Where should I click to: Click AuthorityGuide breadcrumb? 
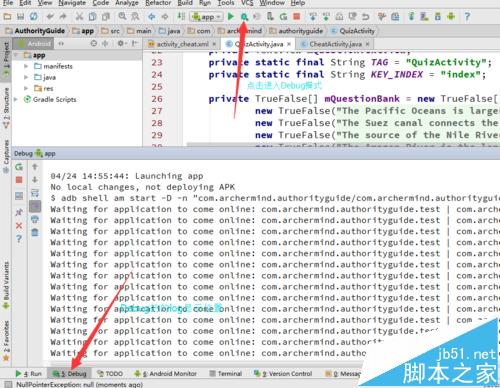point(35,31)
